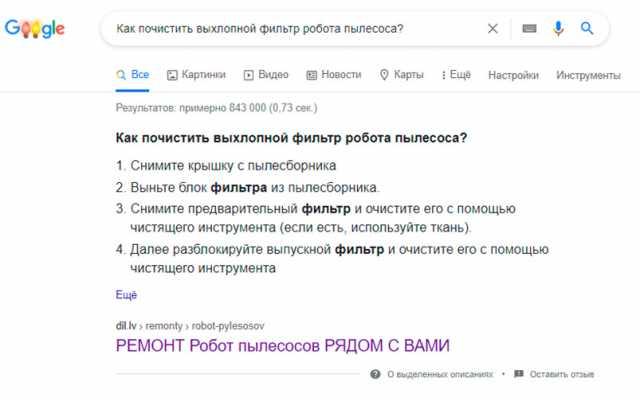Clear the search query with the X icon

click(493, 29)
